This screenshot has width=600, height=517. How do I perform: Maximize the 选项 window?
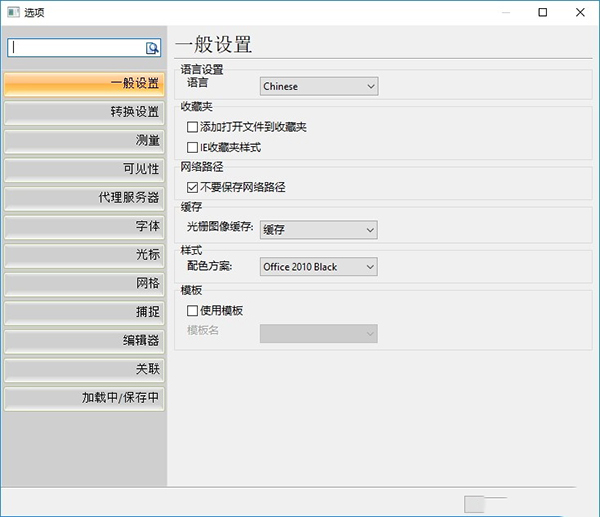click(543, 12)
